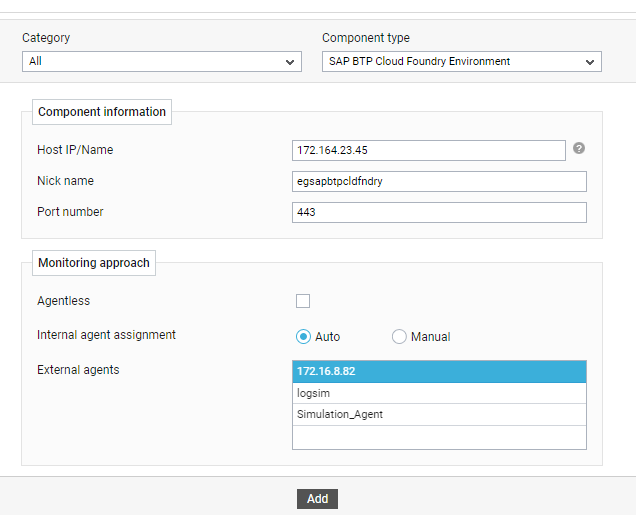Click the Auto label text
The image size is (636, 515).
[327, 337]
